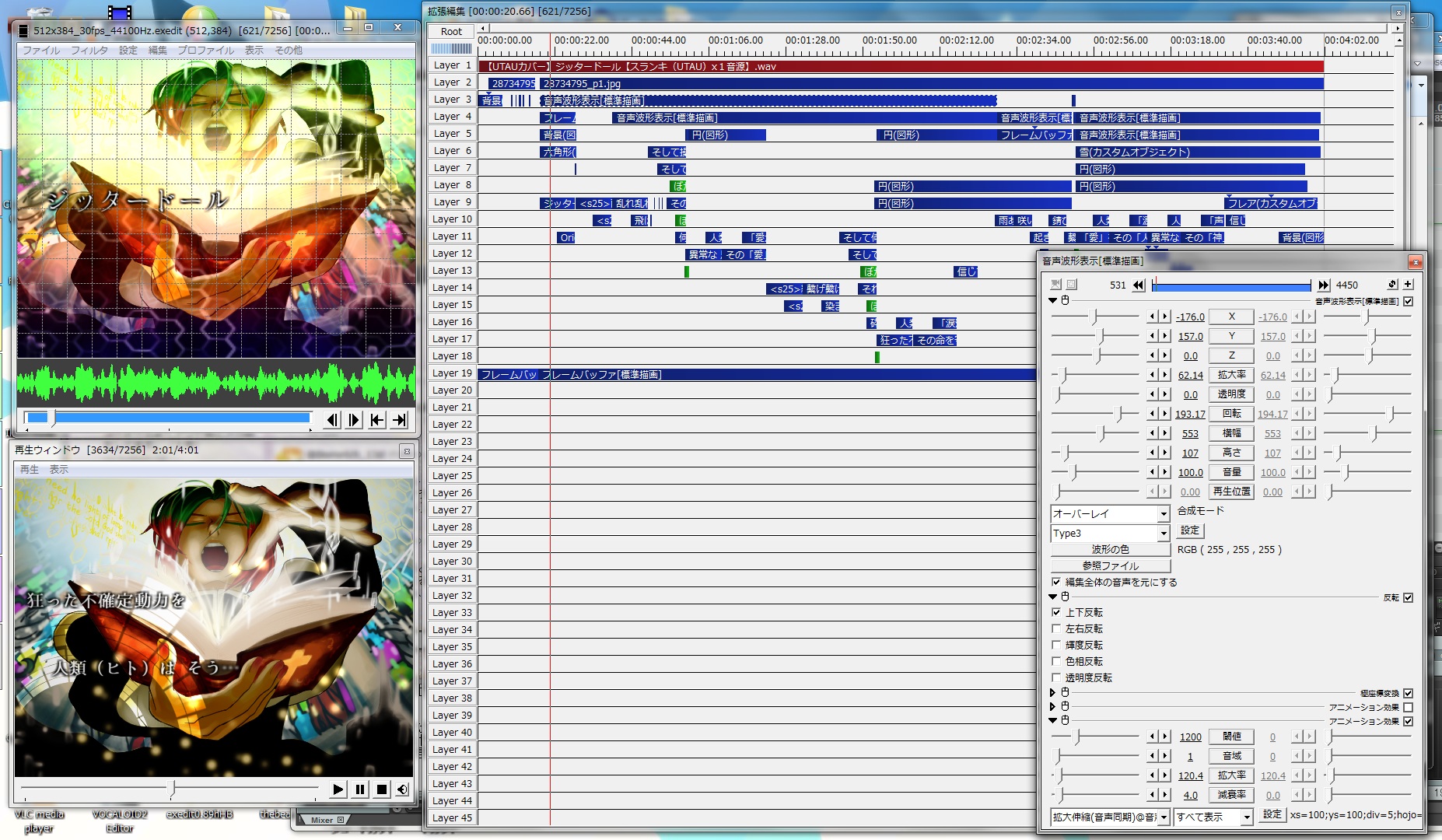Viewport: 1442px width, 840px height.
Task: Click 設定 button beside Type3 dropdown
Action: 1190,530
